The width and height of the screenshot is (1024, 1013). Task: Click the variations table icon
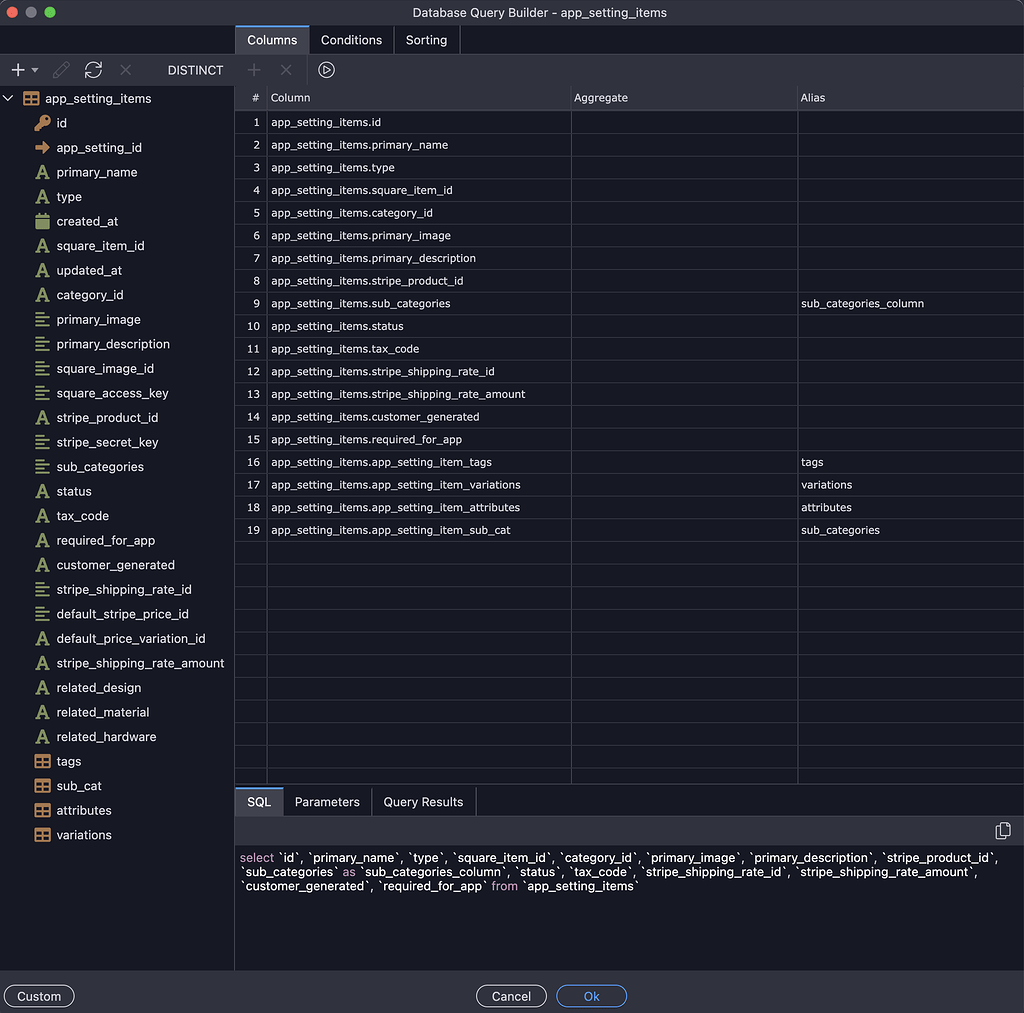(43, 835)
